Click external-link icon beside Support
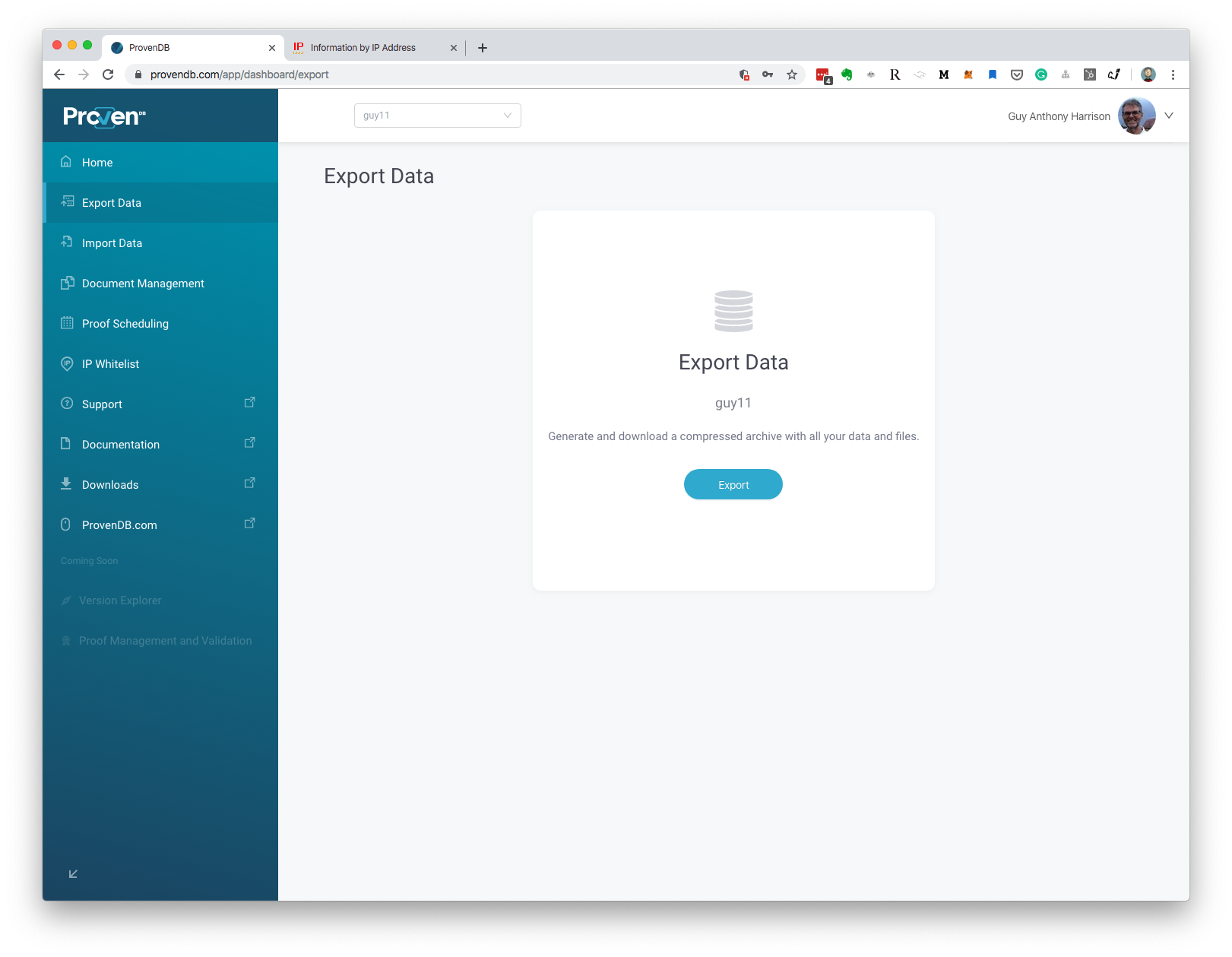The image size is (1232, 957). pos(249,402)
